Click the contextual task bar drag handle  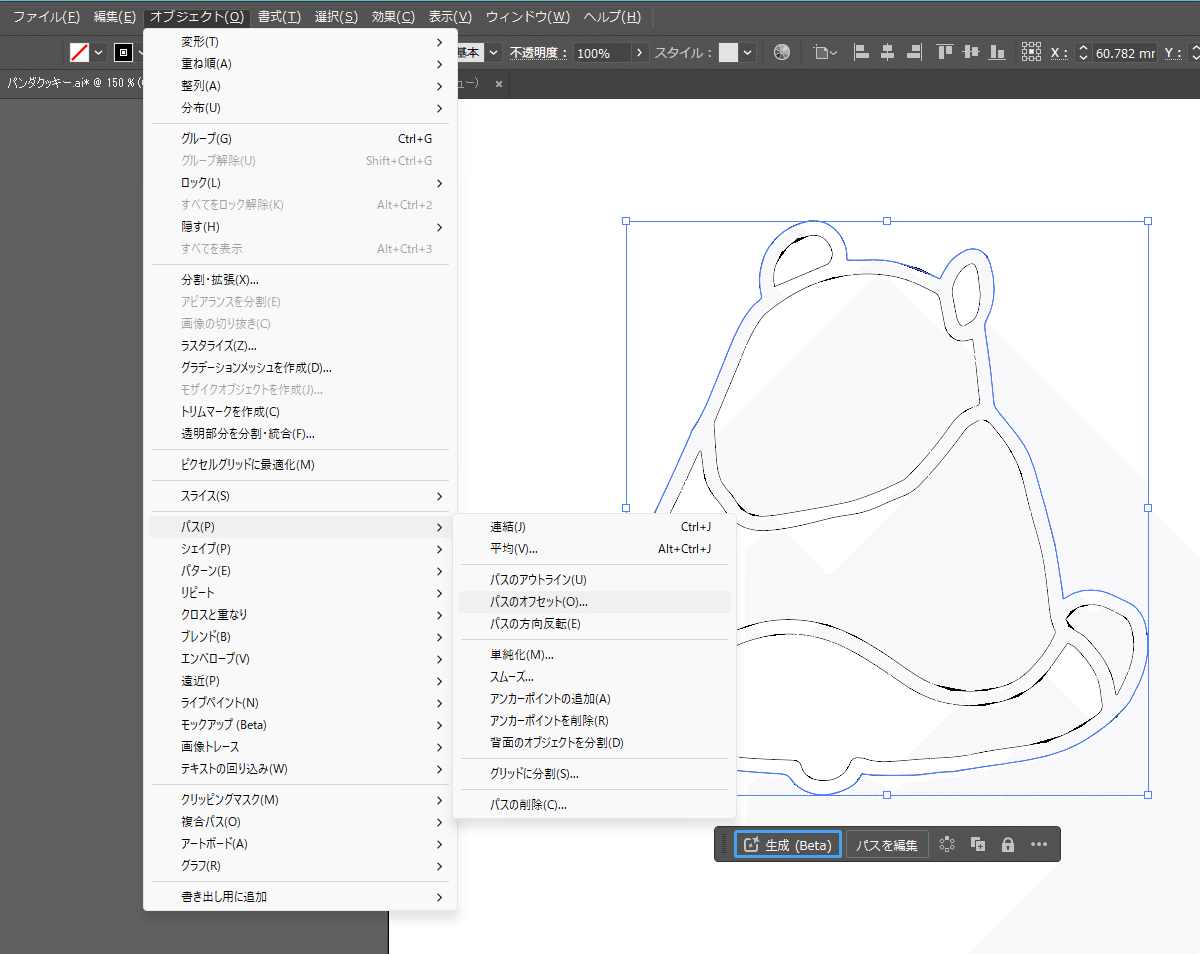point(724,845)
